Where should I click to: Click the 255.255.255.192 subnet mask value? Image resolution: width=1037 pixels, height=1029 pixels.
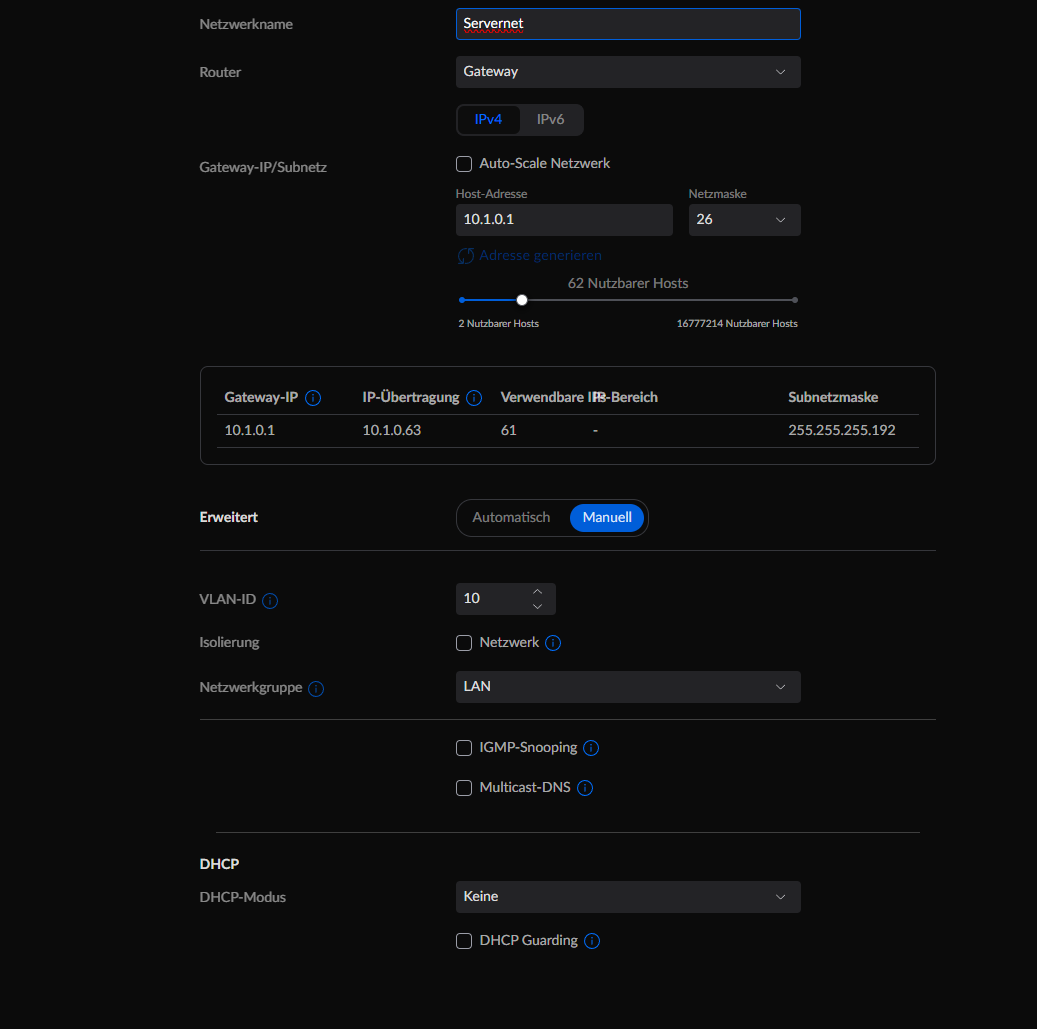[x=841, y=431]
